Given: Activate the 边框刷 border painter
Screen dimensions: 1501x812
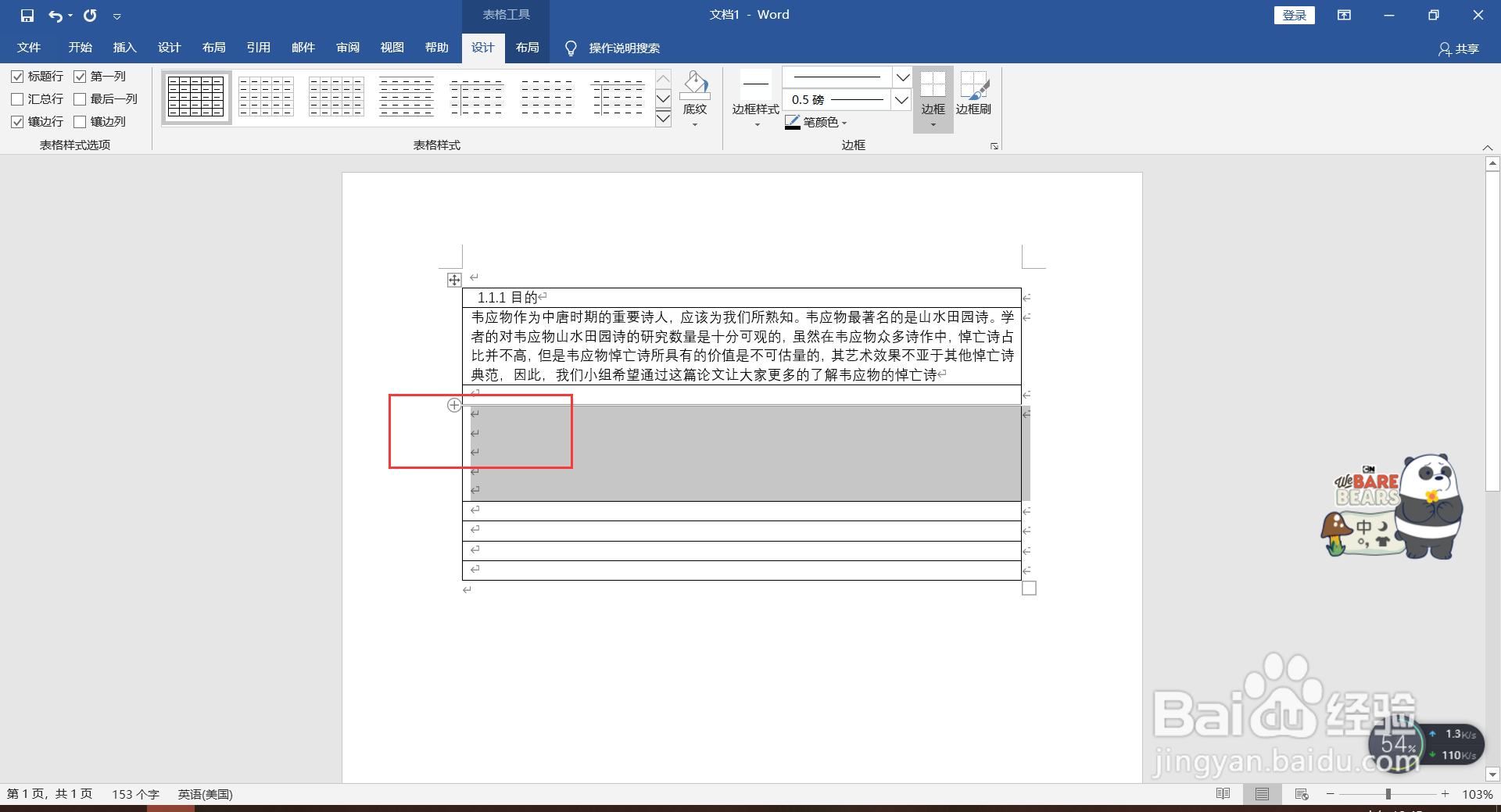Looking at the screenshot, I should tap(973, 94).
